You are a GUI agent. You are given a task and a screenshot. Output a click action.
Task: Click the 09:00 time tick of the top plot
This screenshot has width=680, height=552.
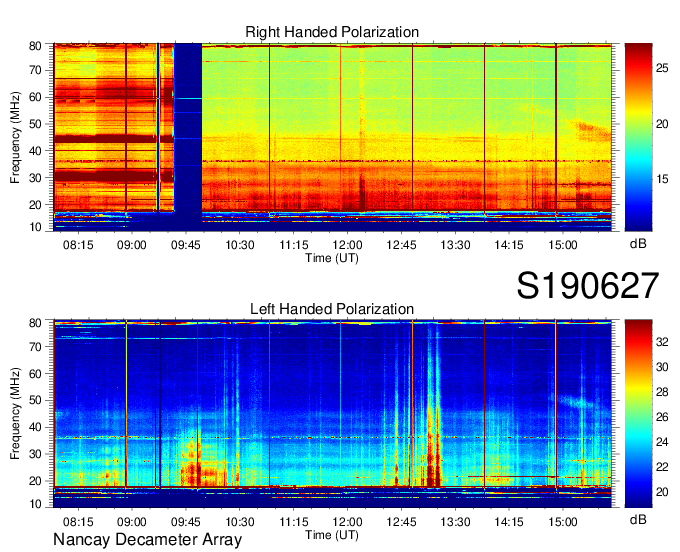pyautogui.click(x=132, y=245)
